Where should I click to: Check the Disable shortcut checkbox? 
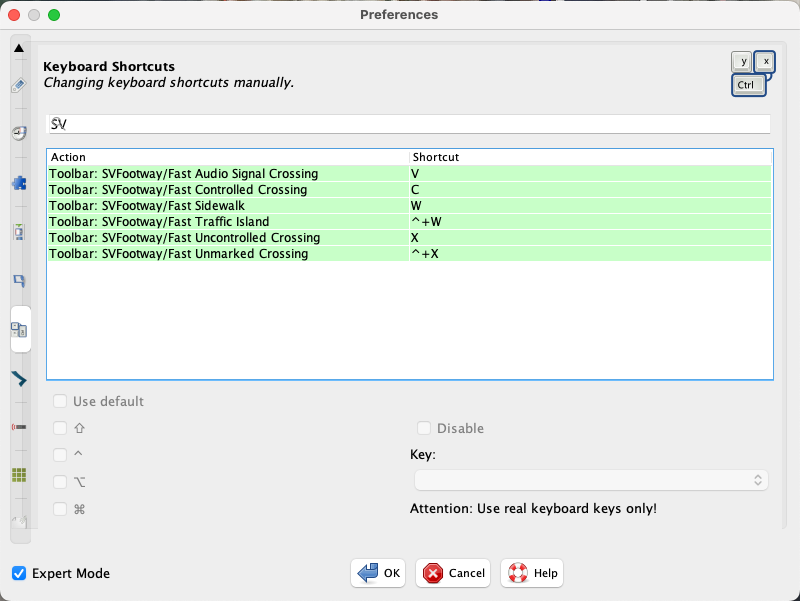point(423,427)
